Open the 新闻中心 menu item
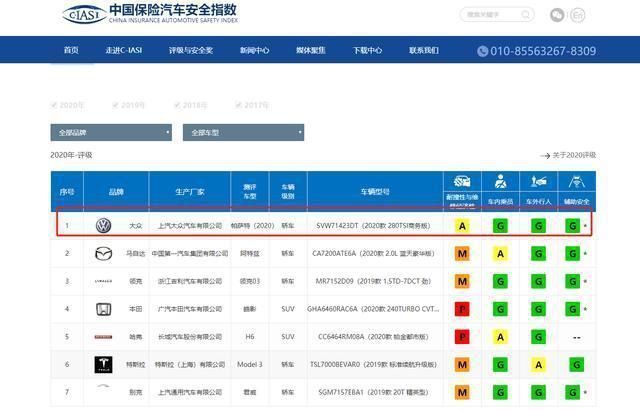Image resolution: width=640 pixels, height=411 pixels. click(x=254, y=50)
